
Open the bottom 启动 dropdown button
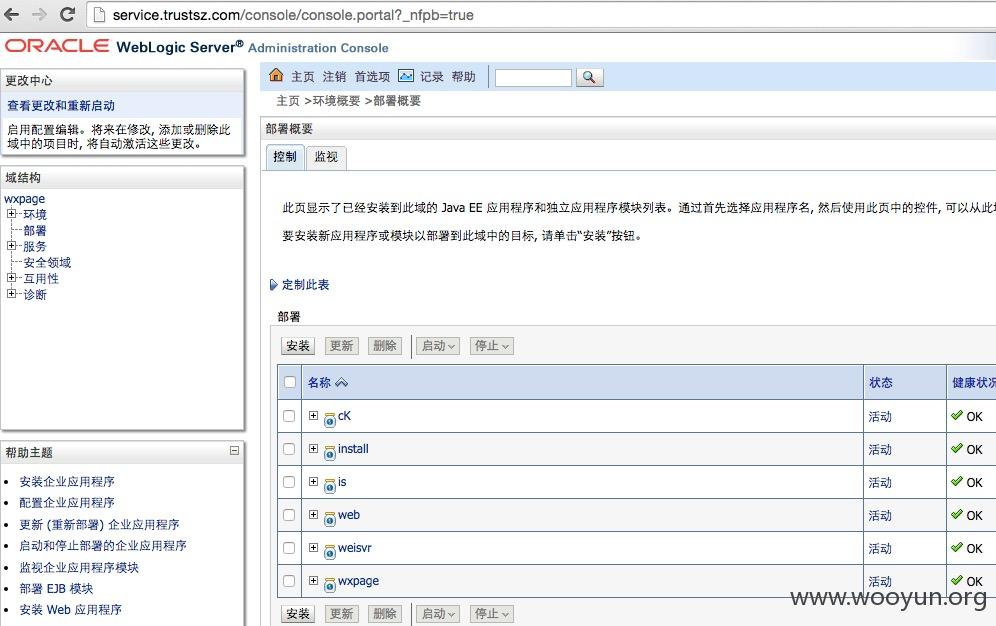click(x=438, y=614)
